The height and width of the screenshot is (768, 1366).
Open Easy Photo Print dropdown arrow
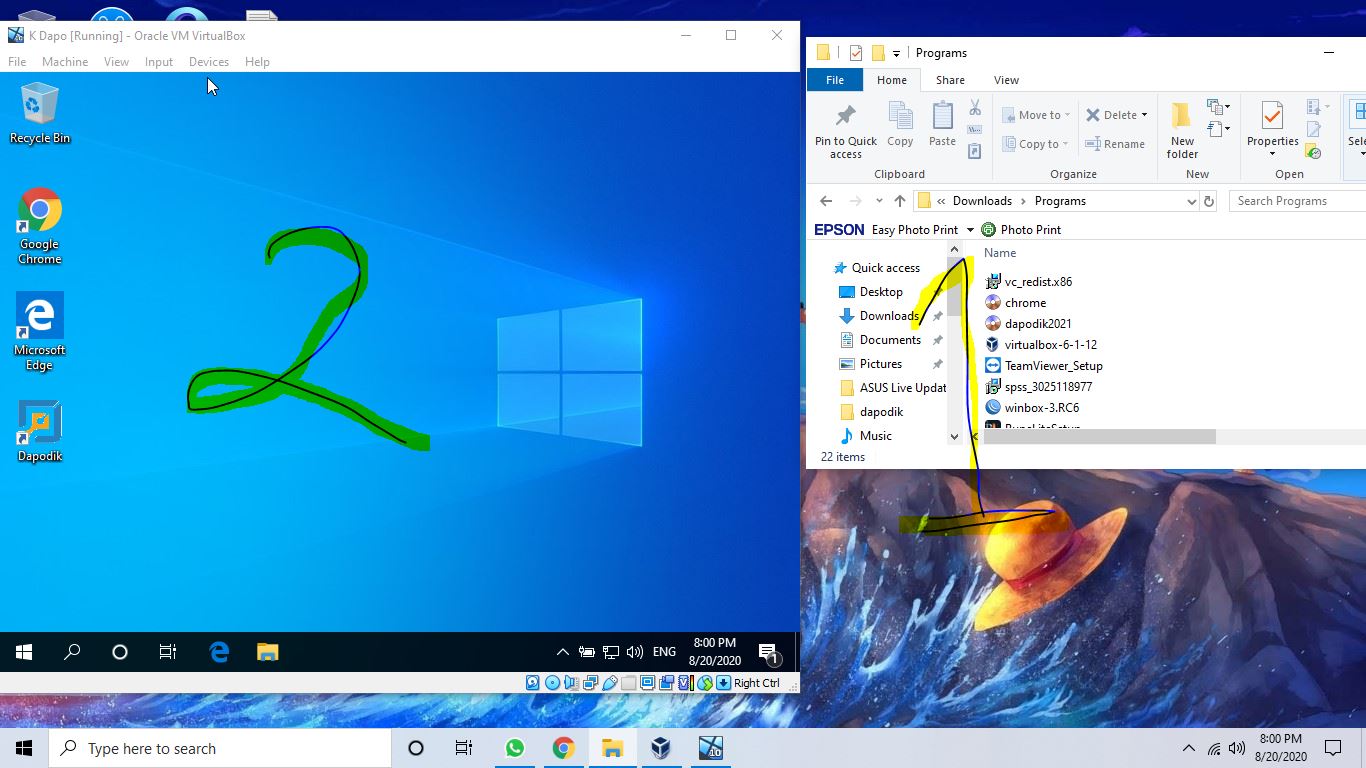pyautogui.click(x=970, y=230)
